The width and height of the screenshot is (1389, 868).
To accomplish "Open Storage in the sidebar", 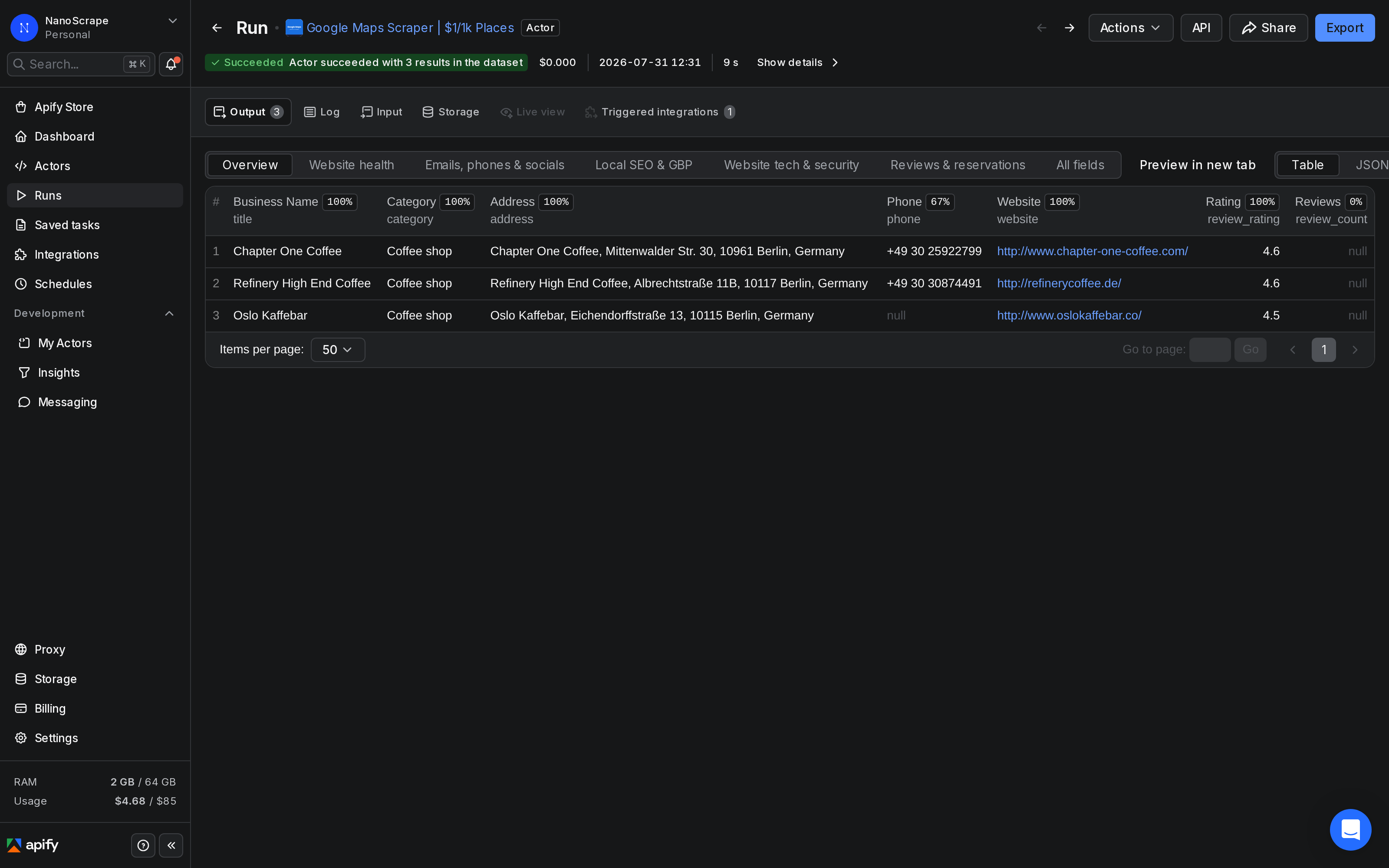I will (95, 679).
